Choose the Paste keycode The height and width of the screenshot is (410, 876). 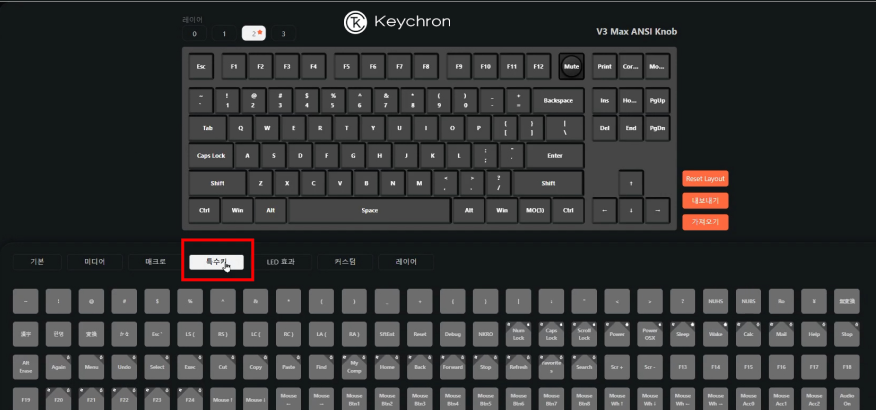point(288,367)
